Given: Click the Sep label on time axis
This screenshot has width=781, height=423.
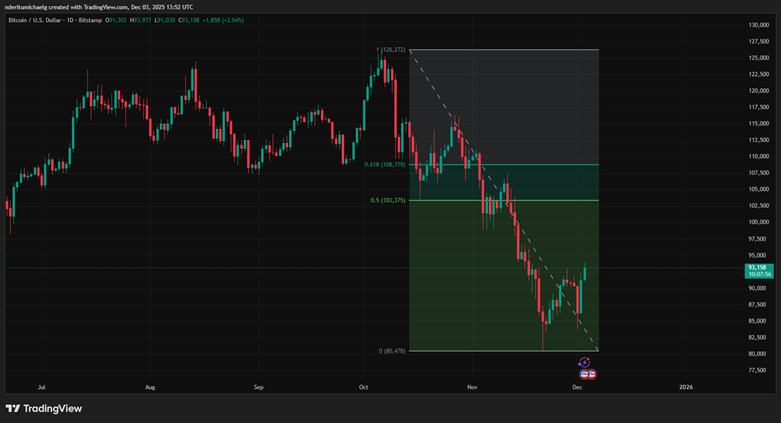Looking at the screenshot, I should [x=259, y=387].
